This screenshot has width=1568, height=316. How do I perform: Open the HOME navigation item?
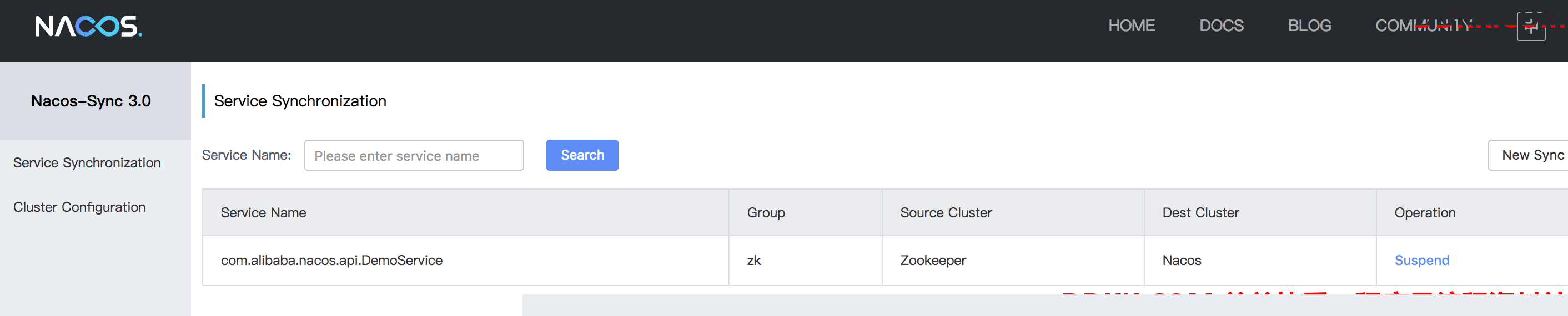tap(1131, 26)
